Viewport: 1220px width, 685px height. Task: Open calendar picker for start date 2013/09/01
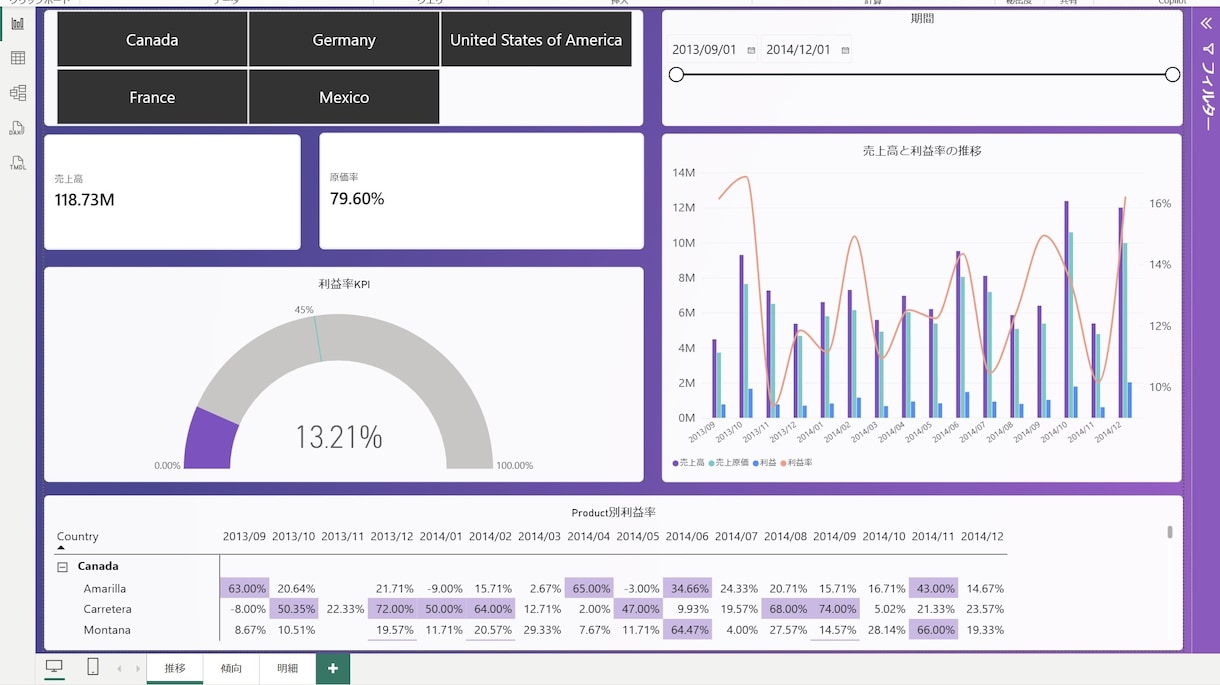click(x=752, y=50)
